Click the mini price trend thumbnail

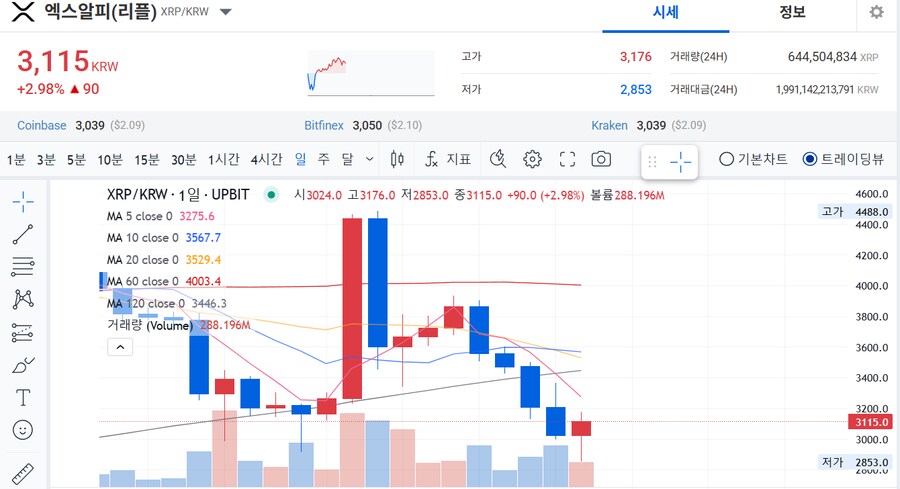[x=370, y=73]
